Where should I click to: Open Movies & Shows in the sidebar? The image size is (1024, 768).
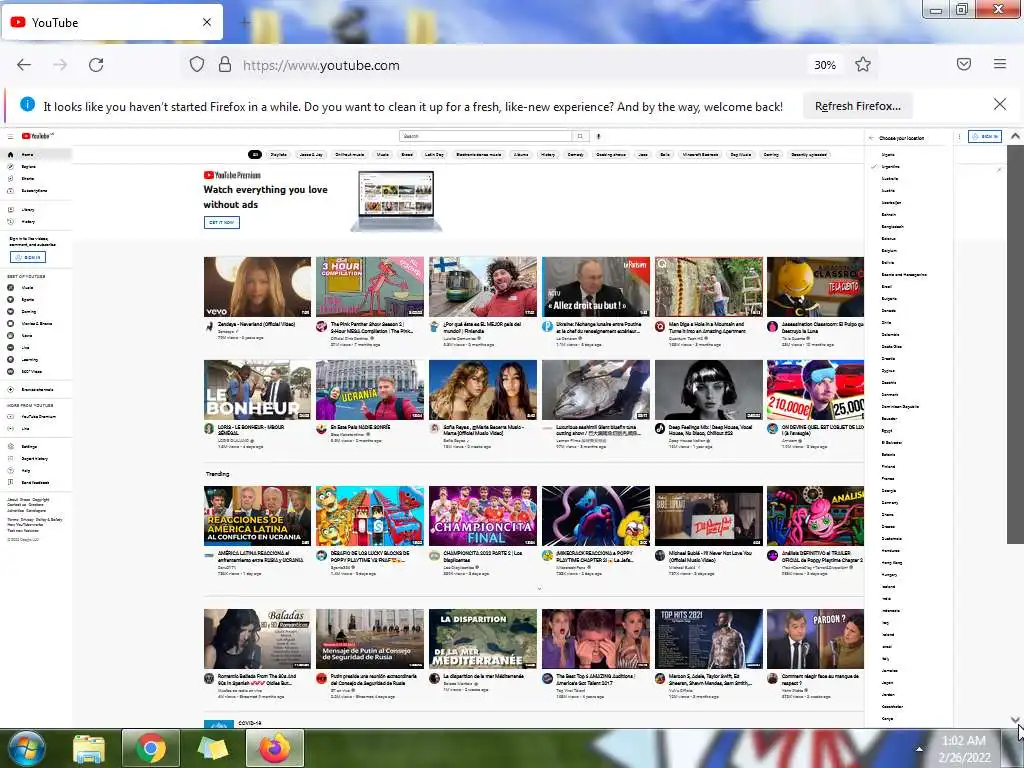pos(36,323)
